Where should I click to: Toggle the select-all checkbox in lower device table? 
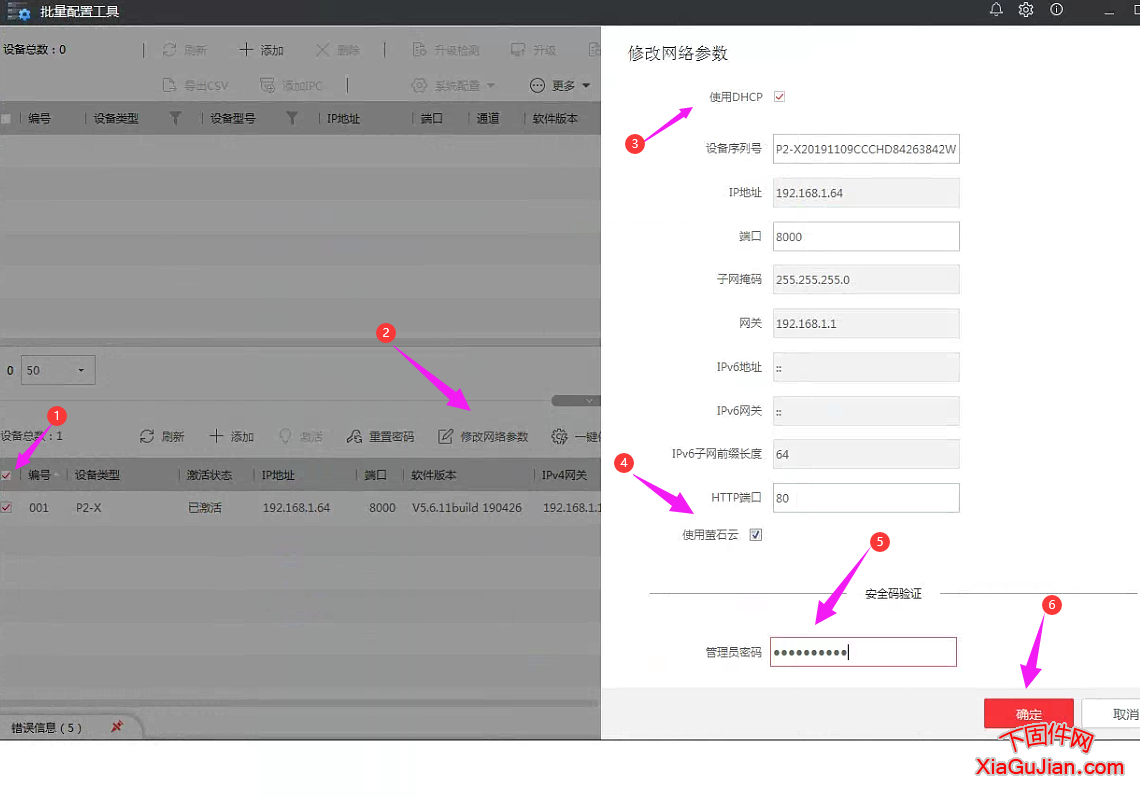[x=6, y=475]
